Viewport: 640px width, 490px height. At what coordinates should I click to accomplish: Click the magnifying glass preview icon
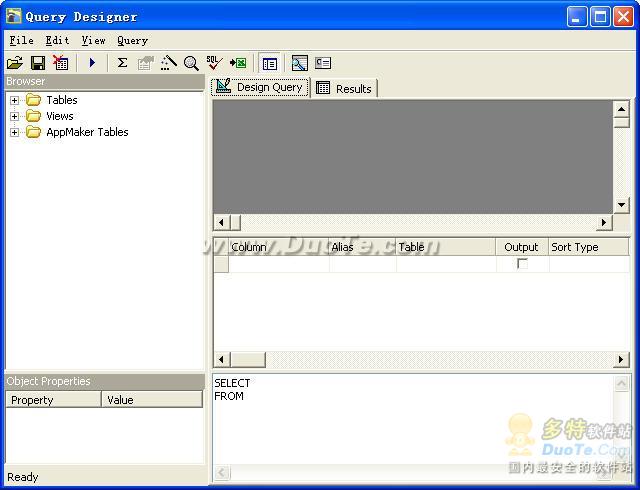coord(191,63)
